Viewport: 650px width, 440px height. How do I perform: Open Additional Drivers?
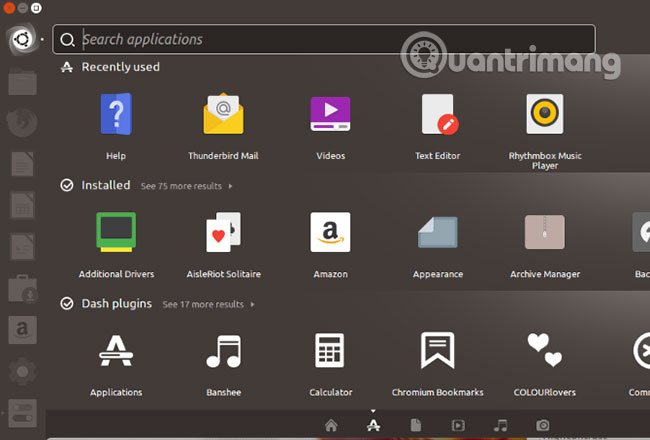coord(116,232)
